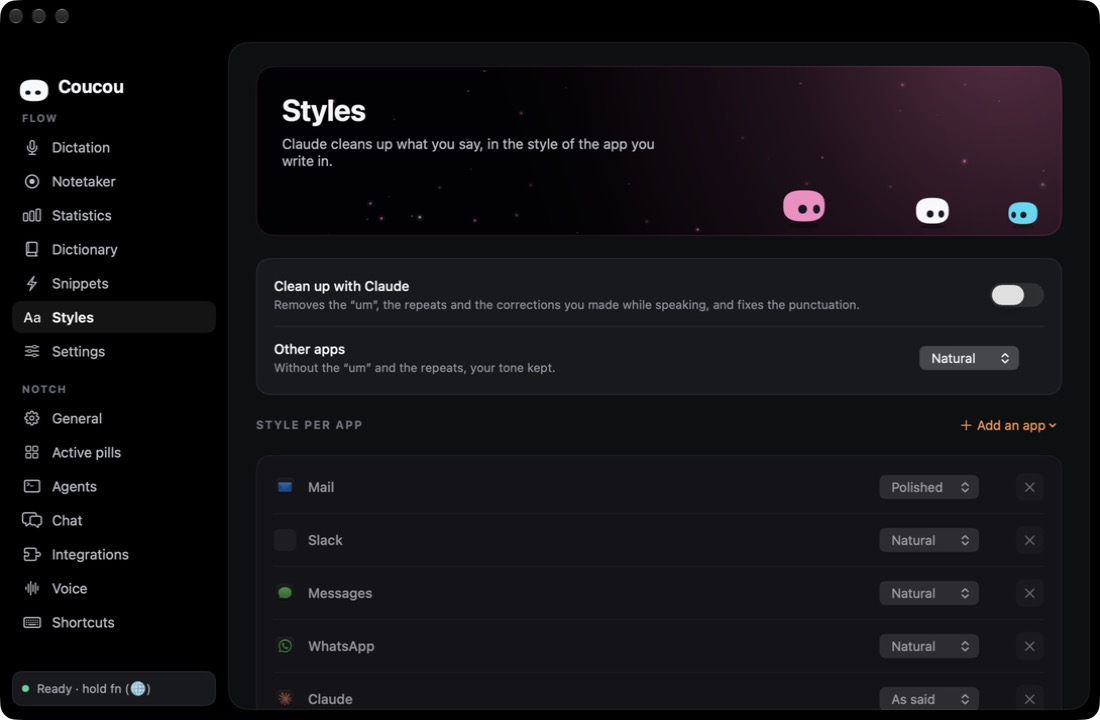Click the white mascot in the banner
1100x720 pixels.
tap(932, 211)
